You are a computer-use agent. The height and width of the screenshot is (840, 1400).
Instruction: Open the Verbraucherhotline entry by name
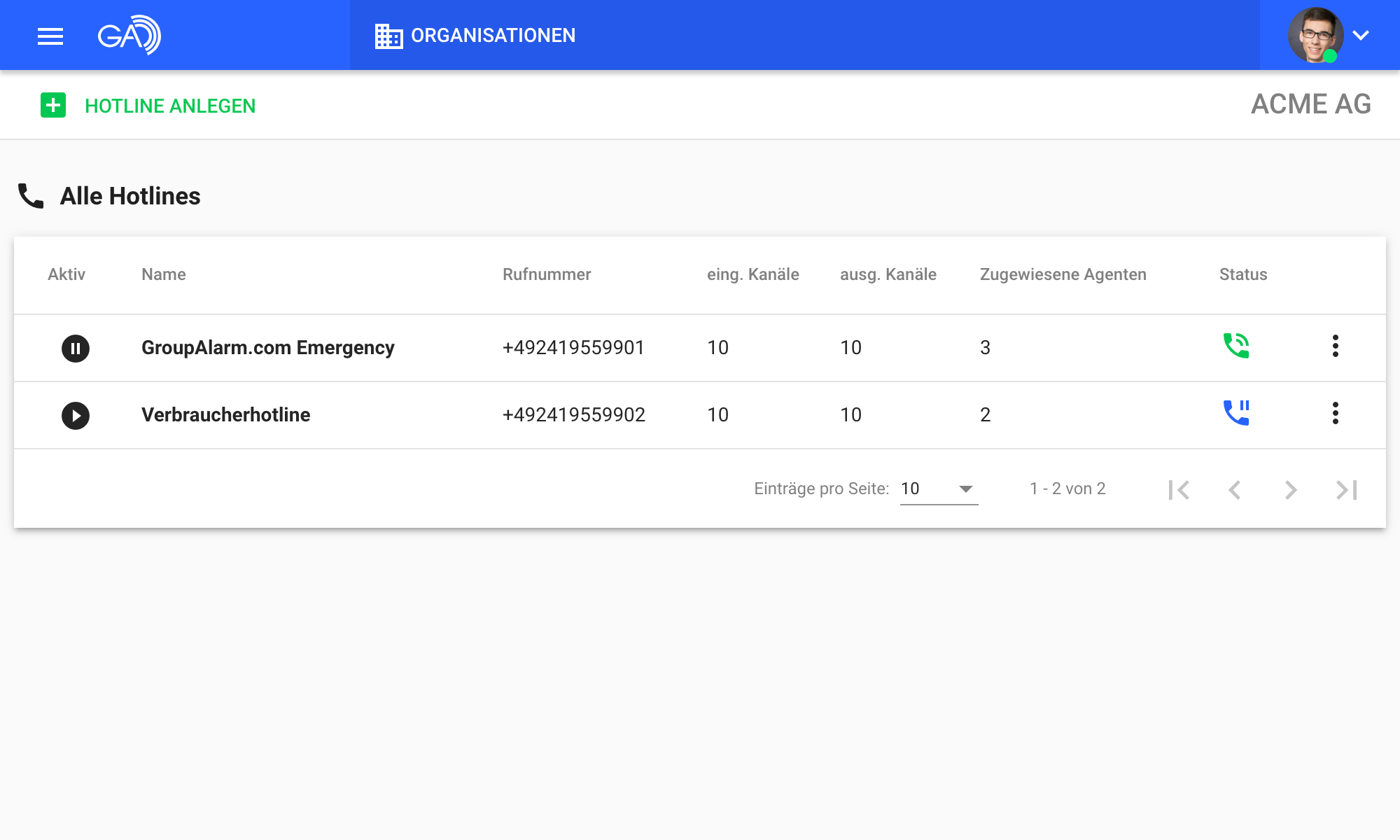225,414
